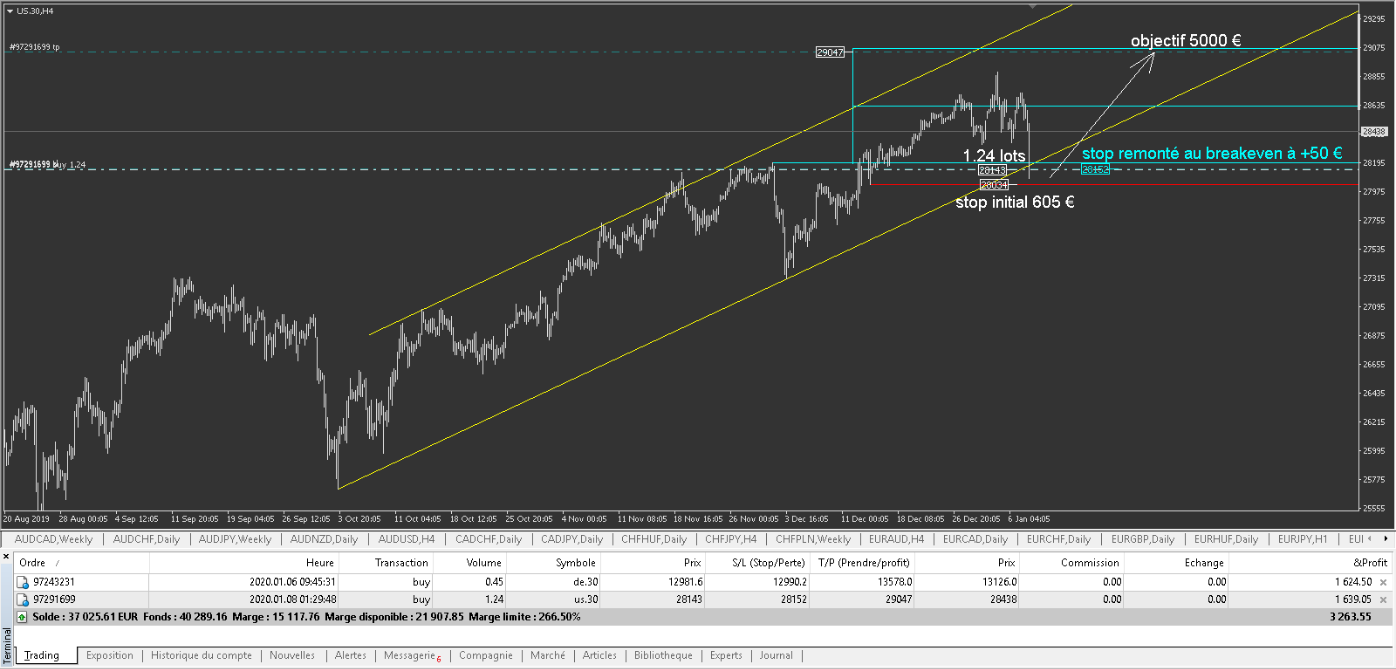Sort by the Heure column header
This screenshot has width=1396, height=669.
[245, 563]
